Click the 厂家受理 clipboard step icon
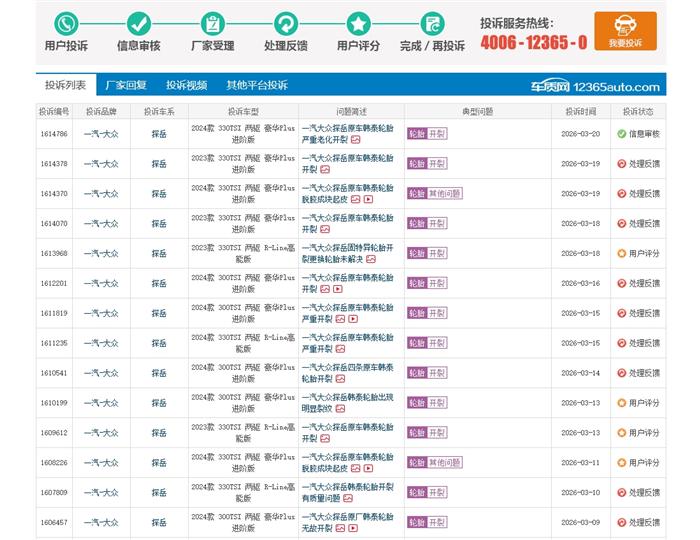Viewport: 700px width, 540px height. [211, 24]
